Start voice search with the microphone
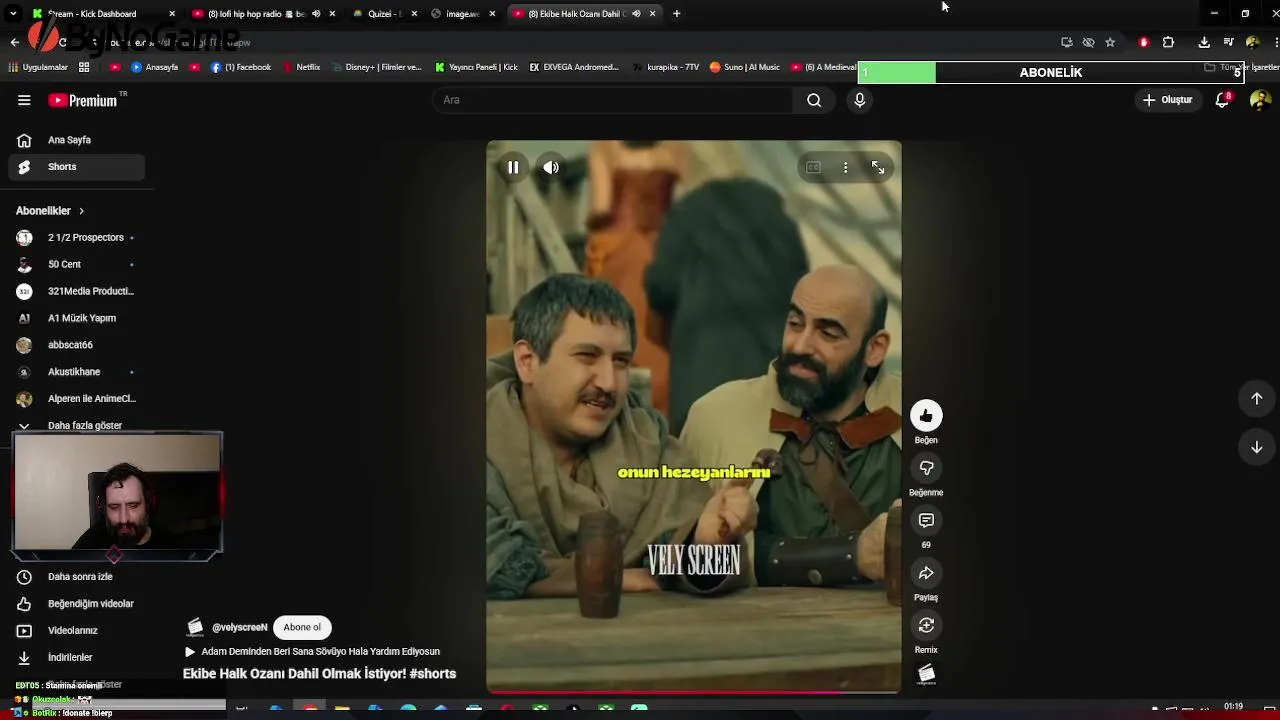This screenshot has width=1280, height=720. [859, 100]
